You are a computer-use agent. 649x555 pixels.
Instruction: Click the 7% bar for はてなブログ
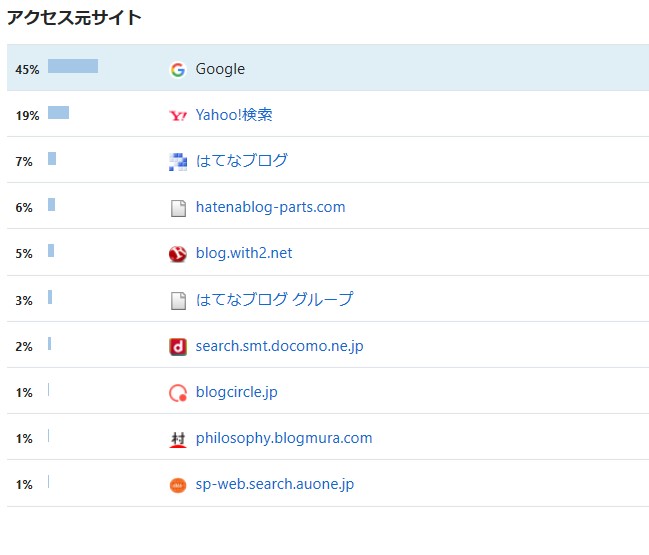52,159
